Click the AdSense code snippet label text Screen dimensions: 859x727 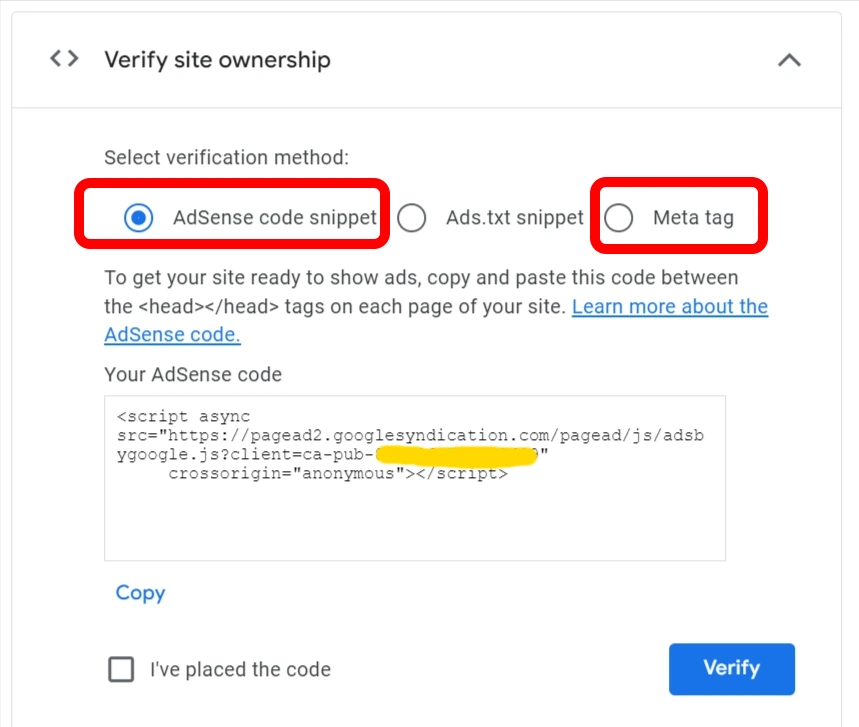pyautogui.click(x=274, y=217)
